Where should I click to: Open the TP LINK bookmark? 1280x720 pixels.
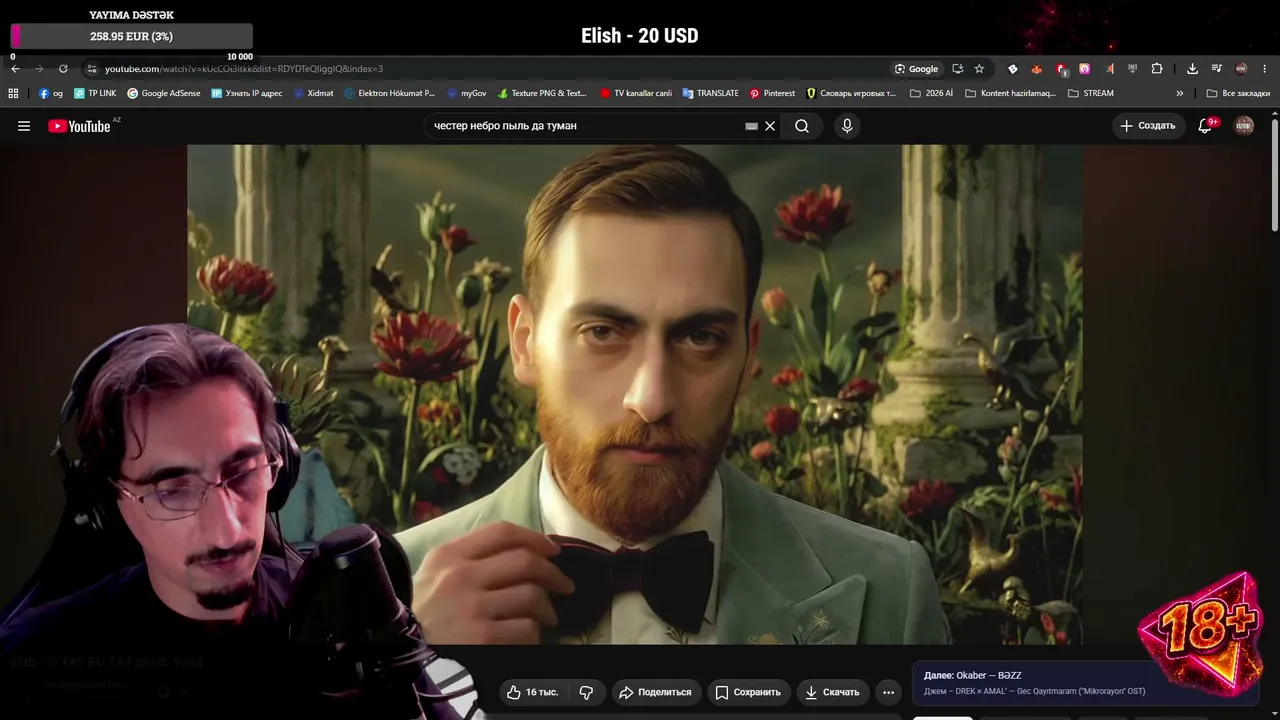95,93
